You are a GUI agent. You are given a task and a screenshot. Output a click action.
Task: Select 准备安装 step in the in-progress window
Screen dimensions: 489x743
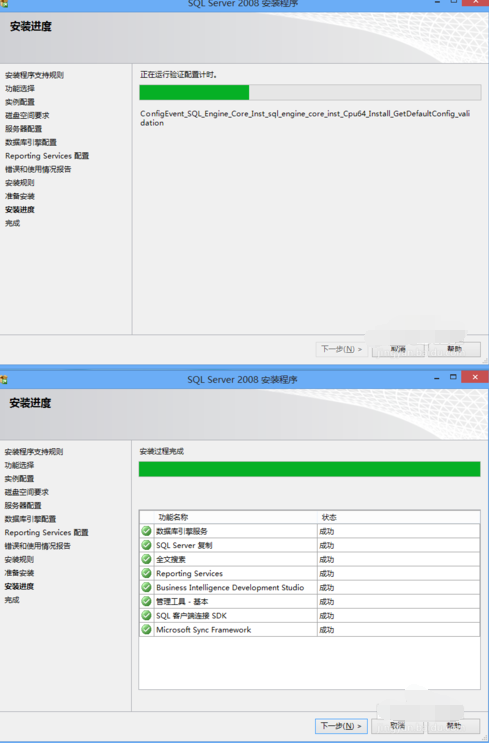tap(20, 196)
